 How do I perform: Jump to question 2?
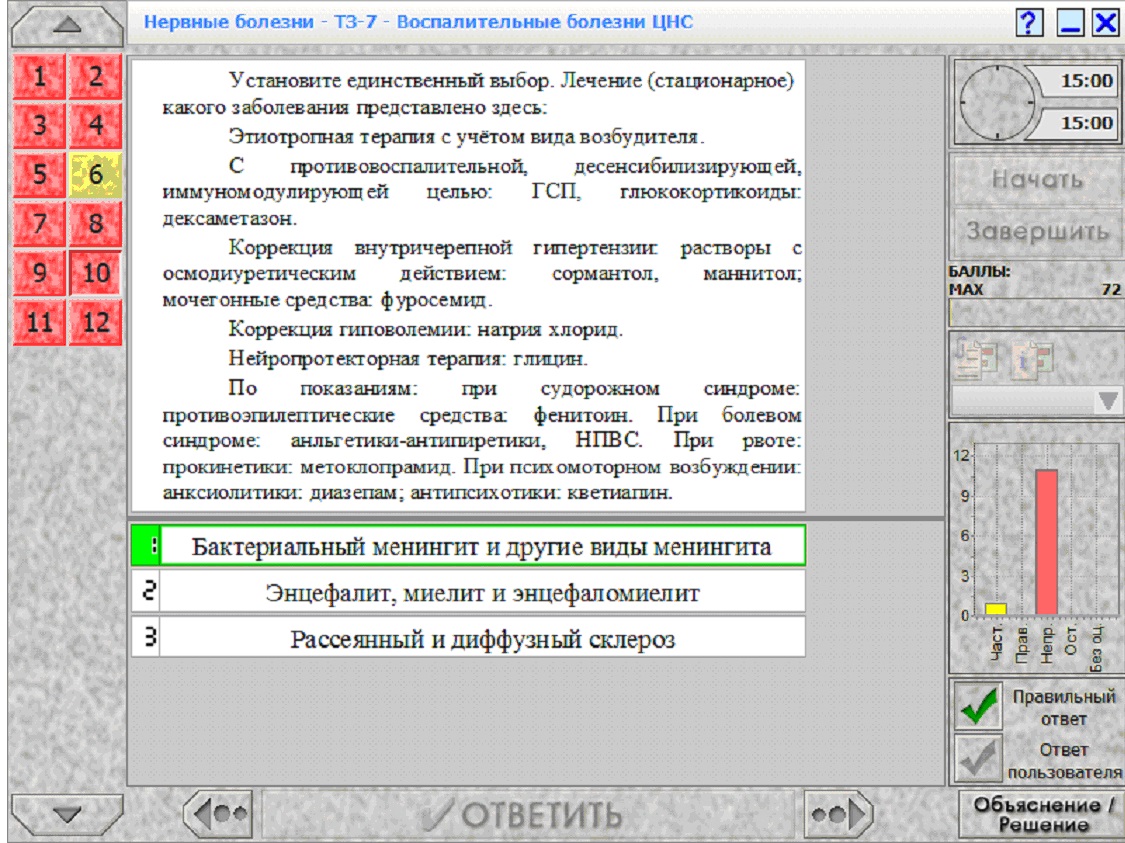(x=95, y=77)
